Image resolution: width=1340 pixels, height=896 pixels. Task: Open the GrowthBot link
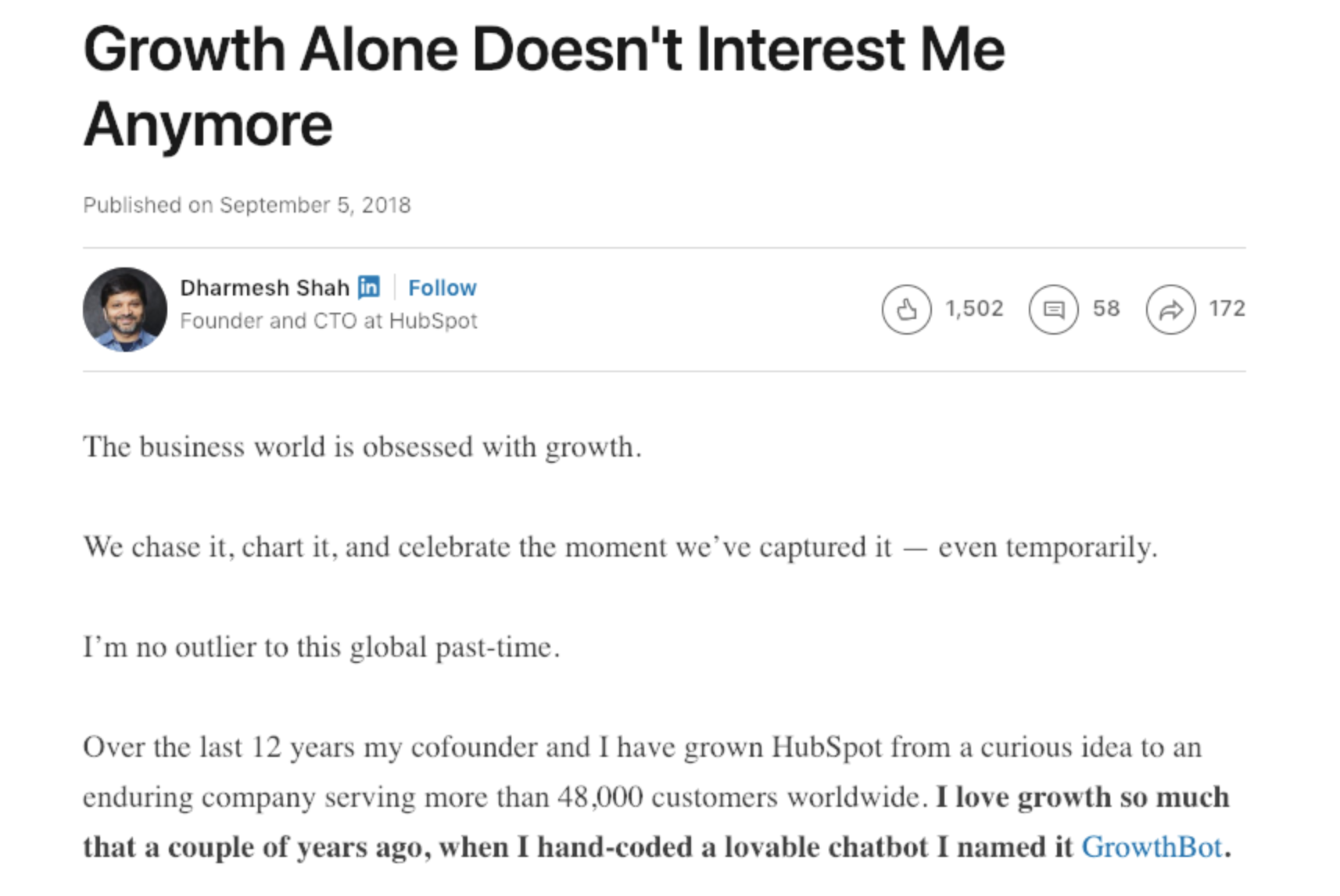coord(1152,847)
